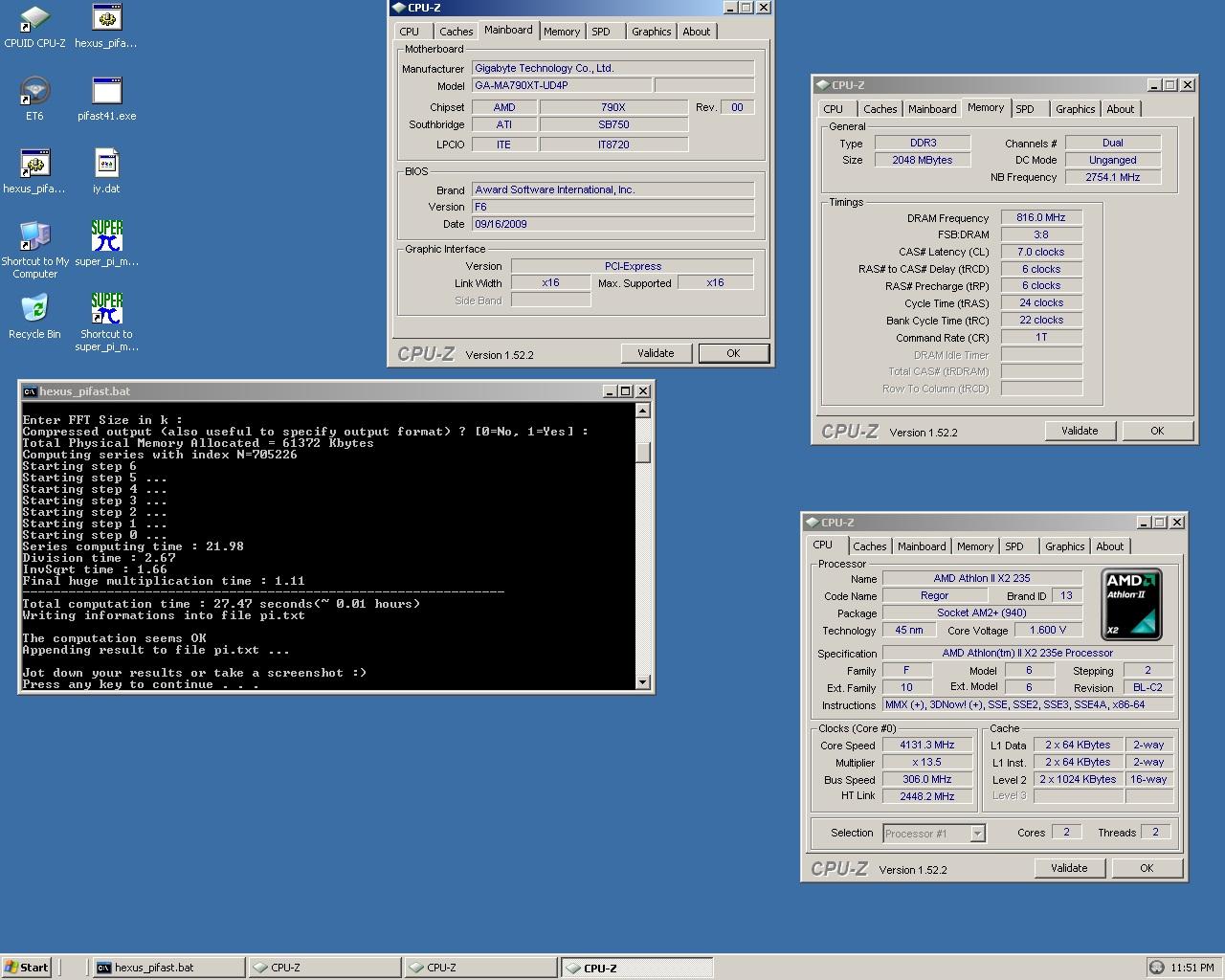The height and width of the screenshot is (980, 1225).
Task: Open SPD tab in Mainboard CPU-Z window
Action: click(601, 32)
